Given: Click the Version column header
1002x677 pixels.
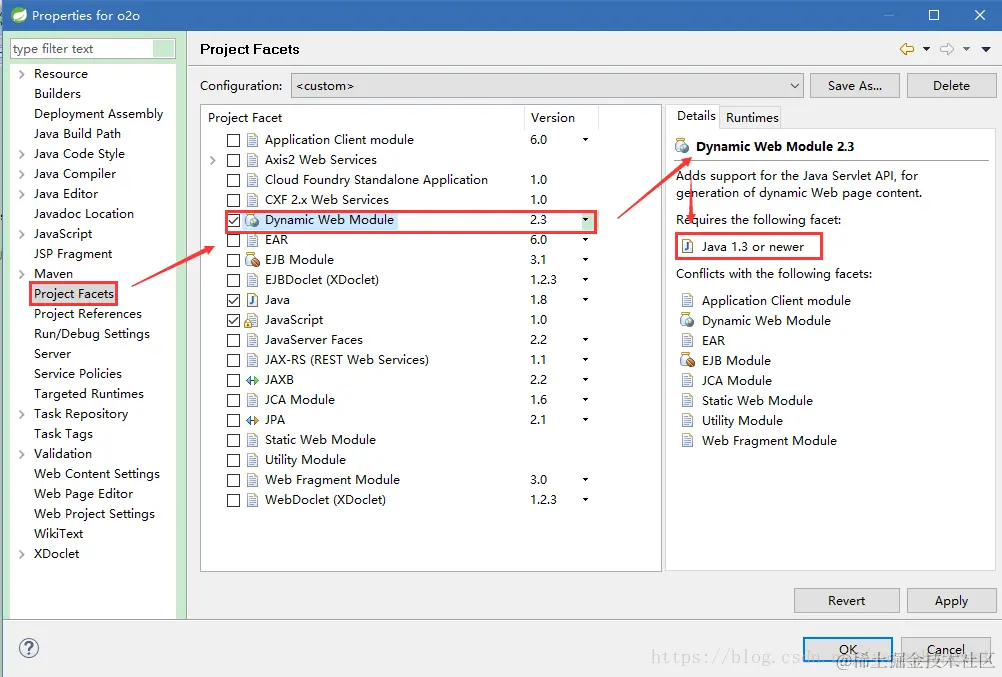Looking at the screenshot, I should point(560,118).
